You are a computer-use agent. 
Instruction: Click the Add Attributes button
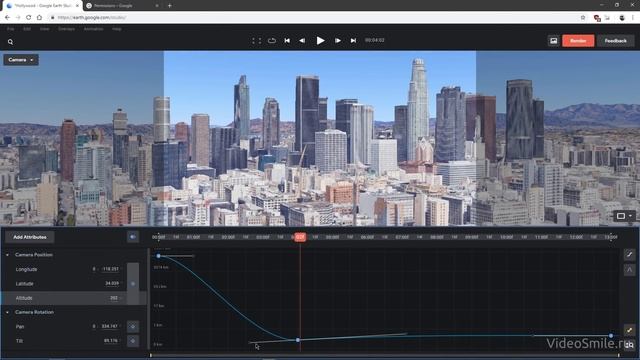pyautogui.click(x=30, y=237)
